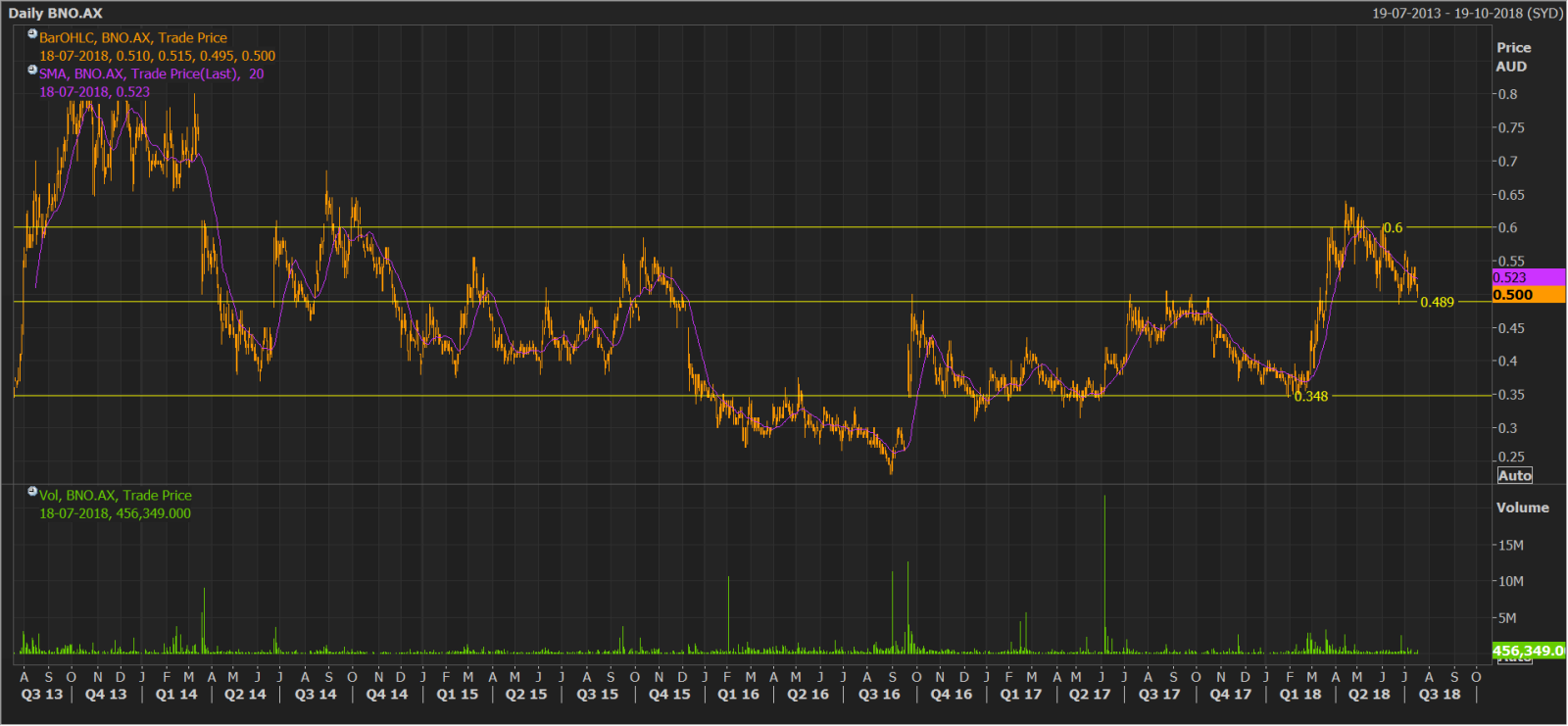This screenshot has height=726, width=1568.
Task: Click the "Q3 14" quarter label
Action: pyautogui.click(x=316, y=695)
